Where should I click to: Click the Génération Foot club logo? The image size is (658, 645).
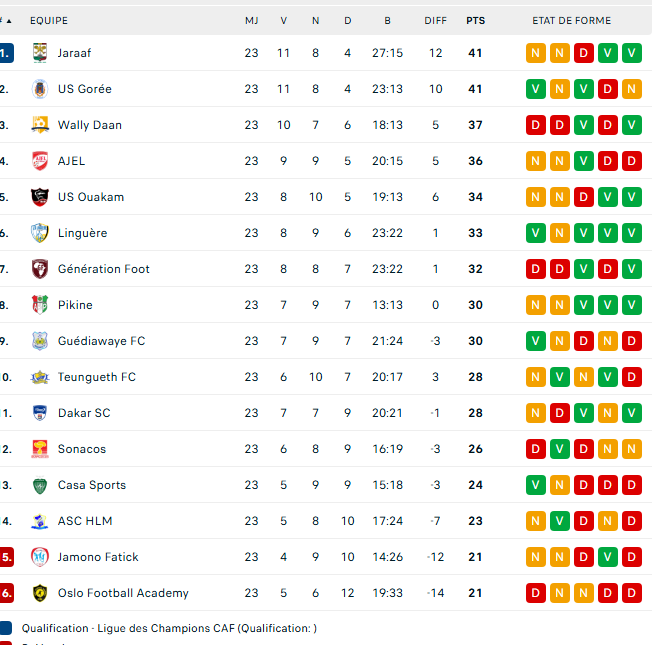39,269
